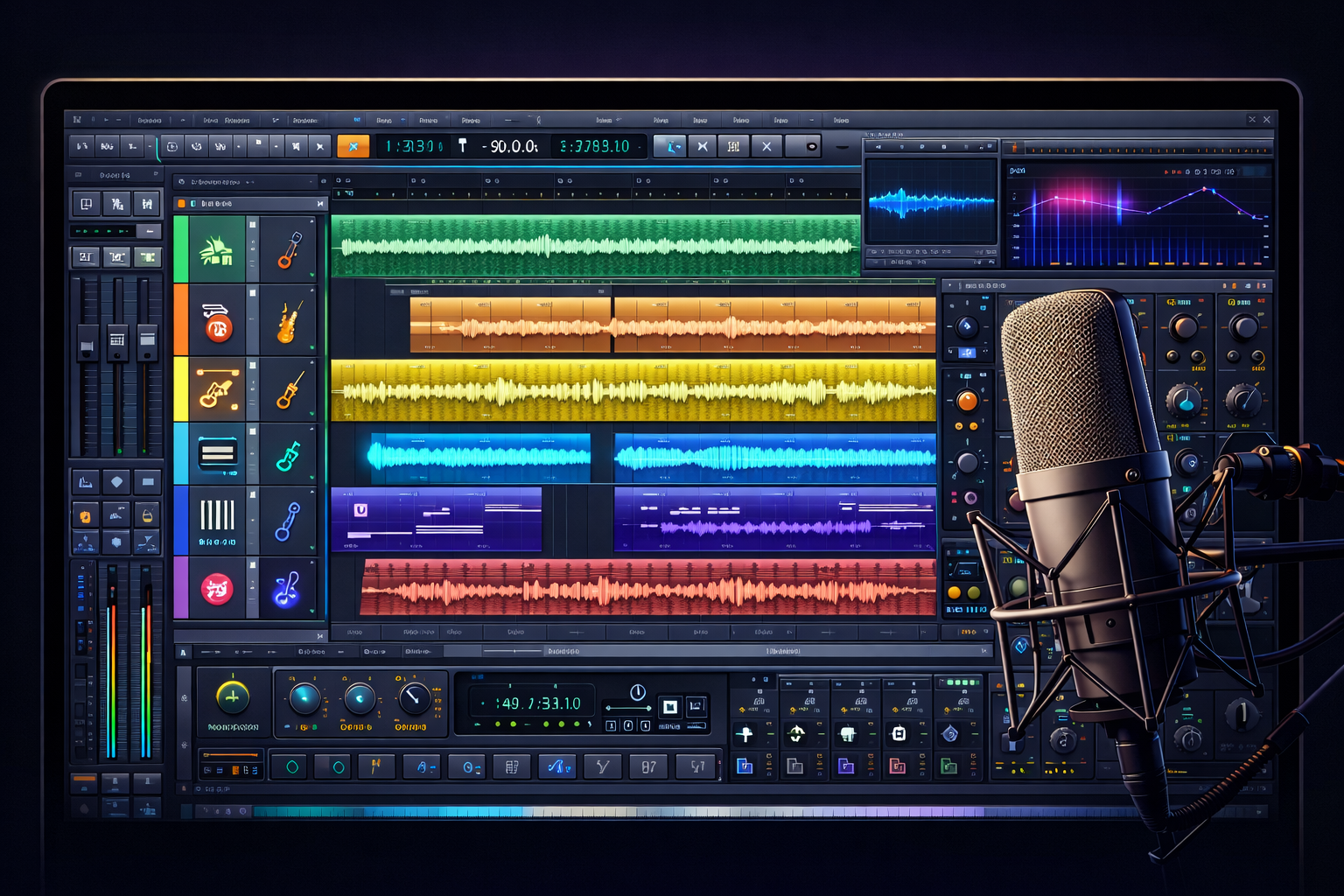
Task: Collapse the track folder using its header arrow
Action: (320, 204)
